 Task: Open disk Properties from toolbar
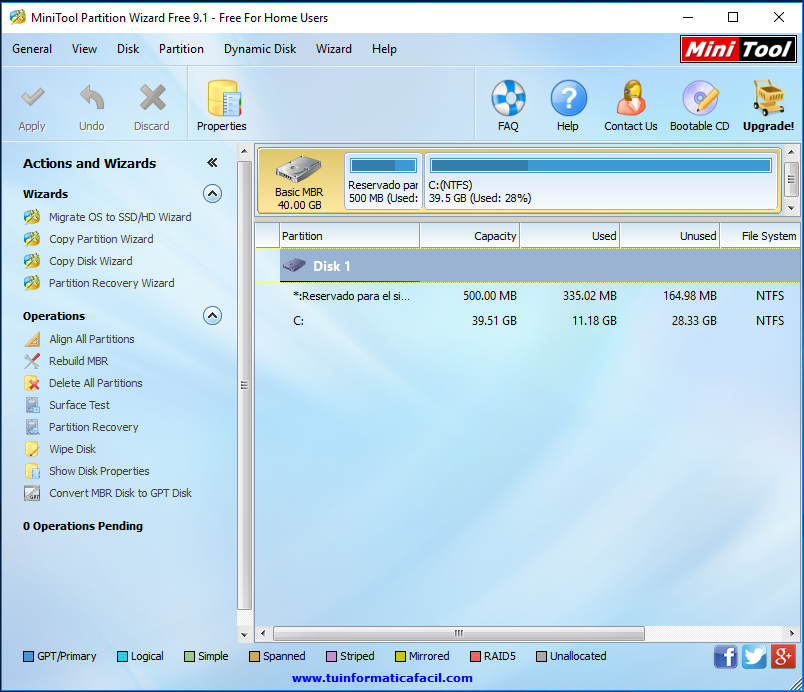222,107
